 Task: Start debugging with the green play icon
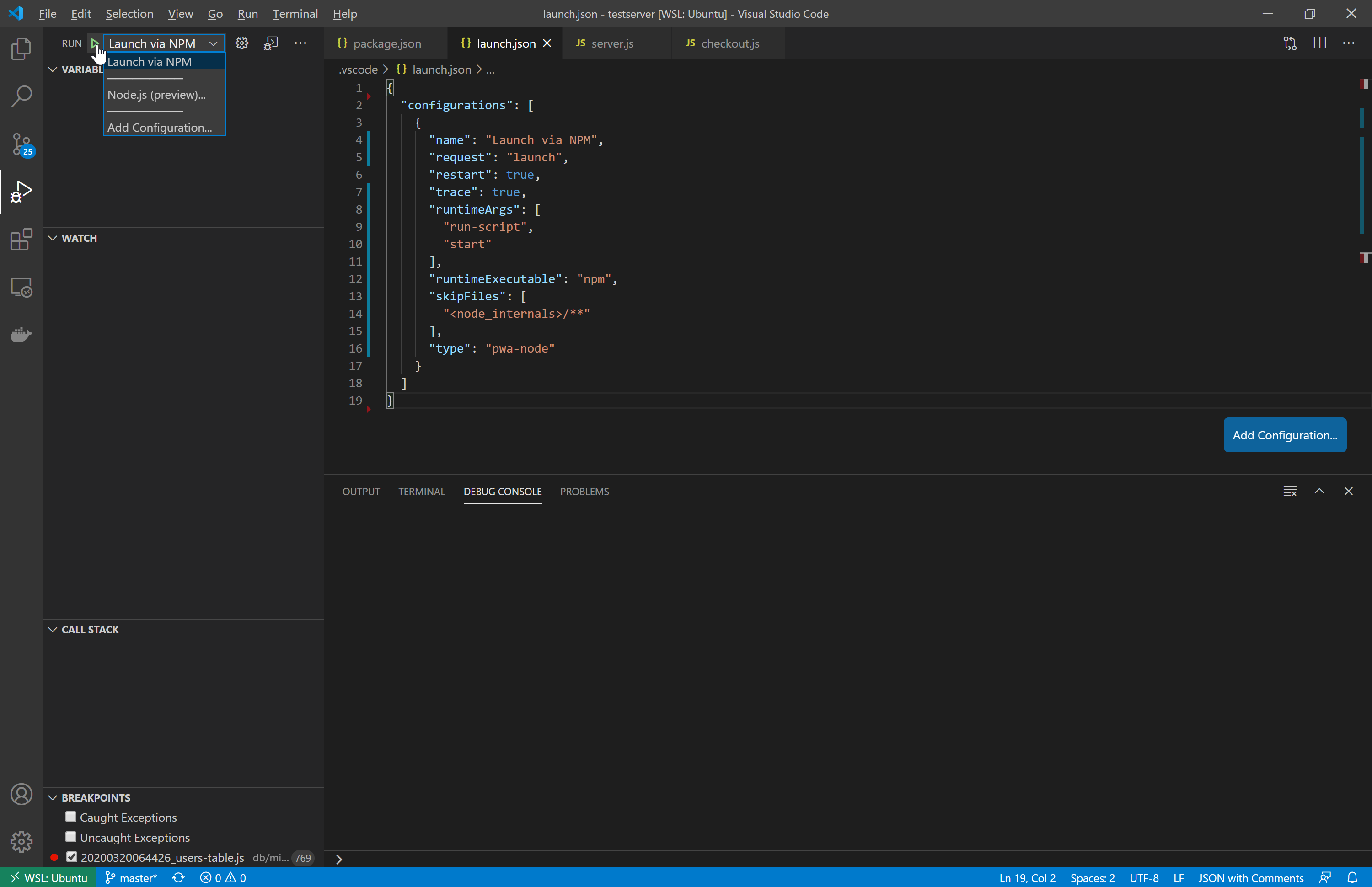(x=94, y=43)
